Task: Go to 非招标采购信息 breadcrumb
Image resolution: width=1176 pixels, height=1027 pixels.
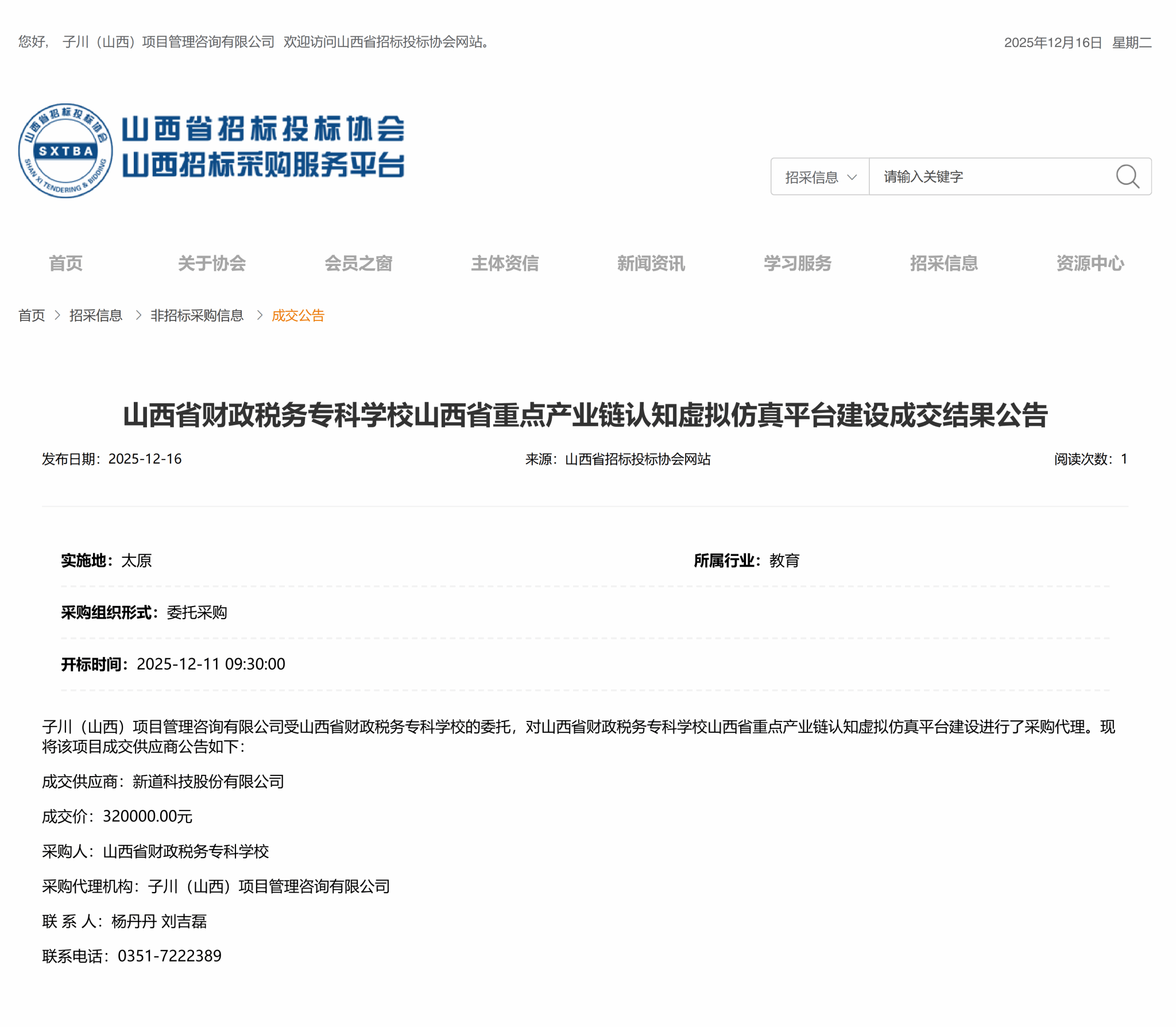Action: pyautogui.click(x=197, y=315)
